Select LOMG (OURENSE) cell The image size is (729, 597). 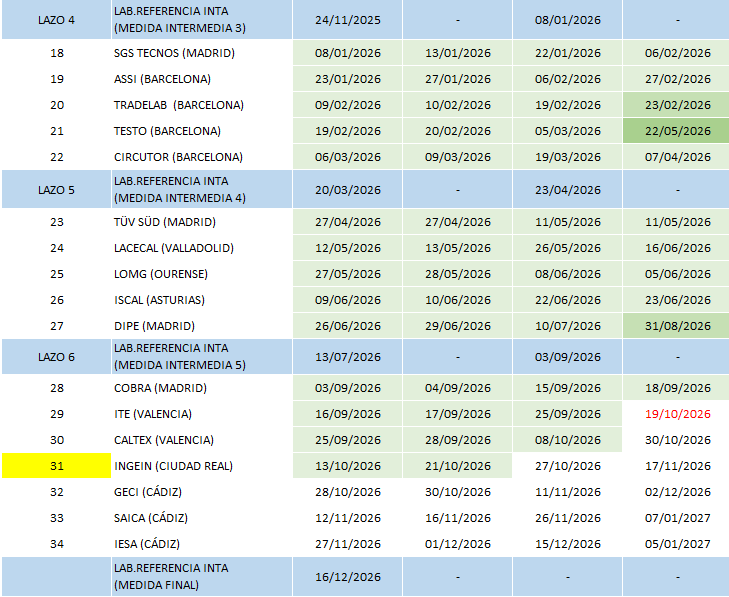pos(202,274)
